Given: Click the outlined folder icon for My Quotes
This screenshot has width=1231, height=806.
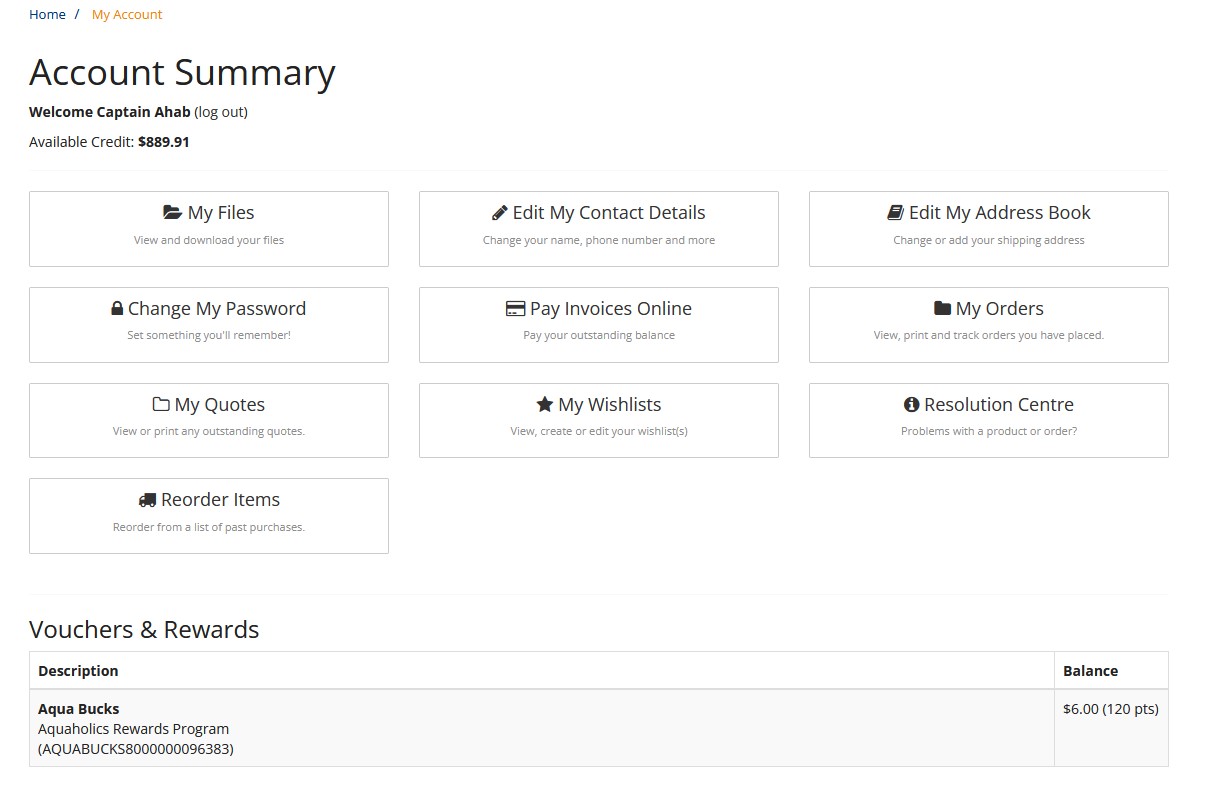Looking at the screenshot, I should [x=161, y=405].
